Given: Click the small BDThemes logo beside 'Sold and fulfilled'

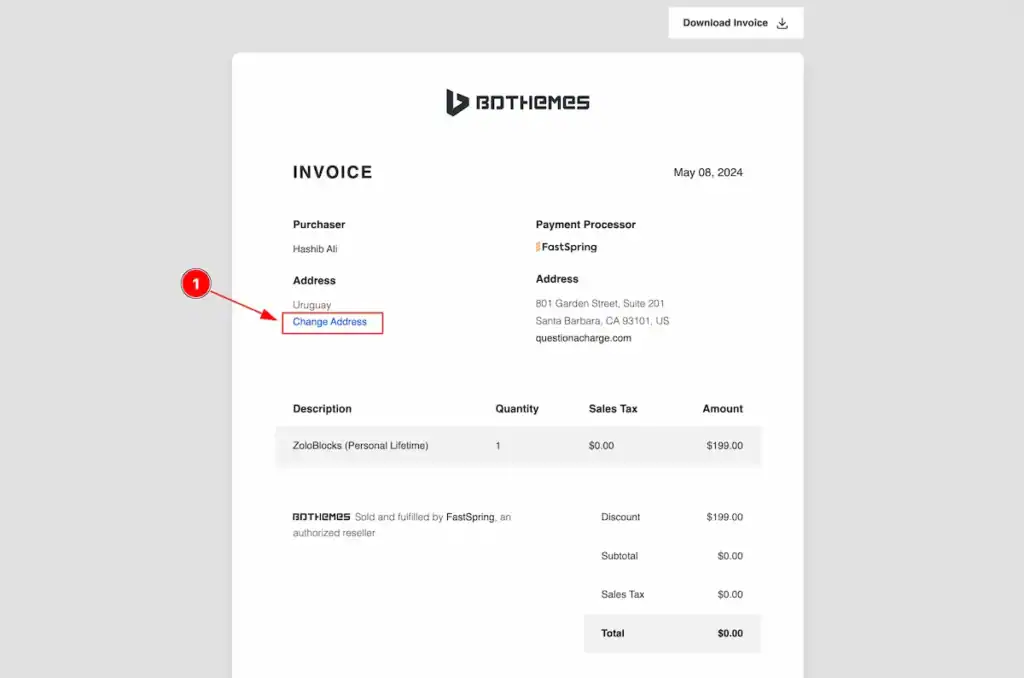Looking at the screenshot, I should (x=321, y=517).
